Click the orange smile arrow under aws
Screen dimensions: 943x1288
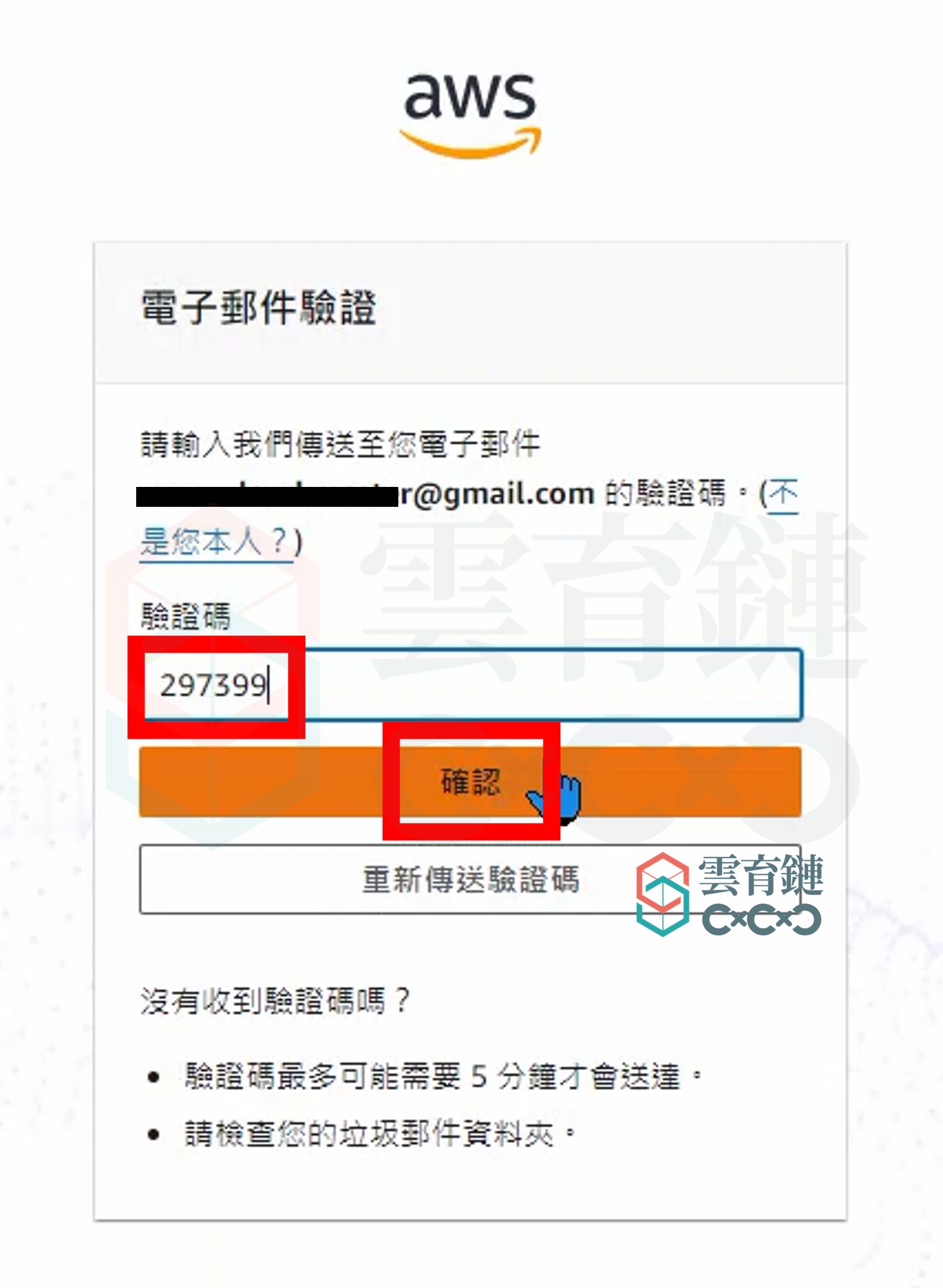point(470,143)
